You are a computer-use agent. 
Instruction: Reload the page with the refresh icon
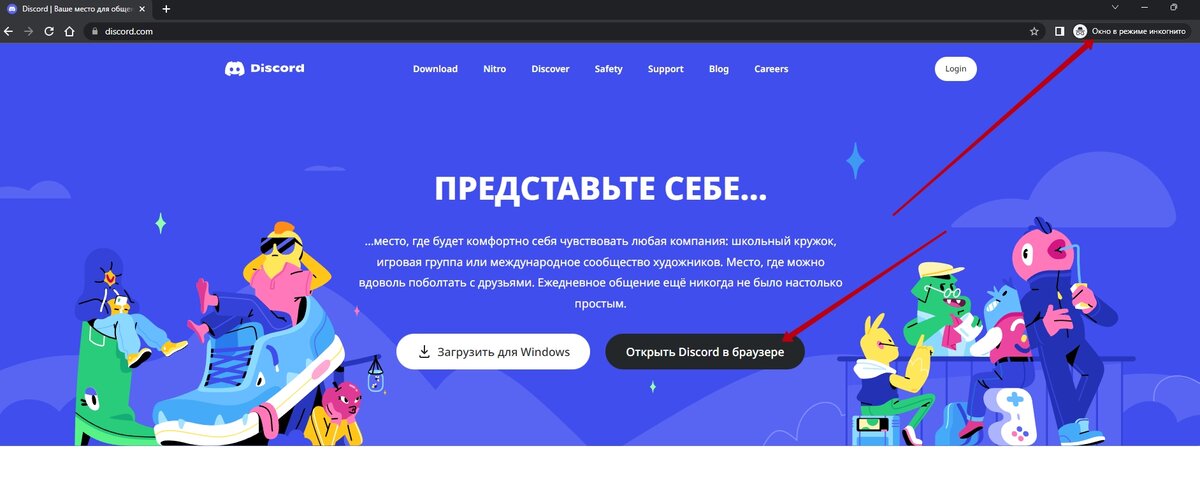click(x=49, y=31)
